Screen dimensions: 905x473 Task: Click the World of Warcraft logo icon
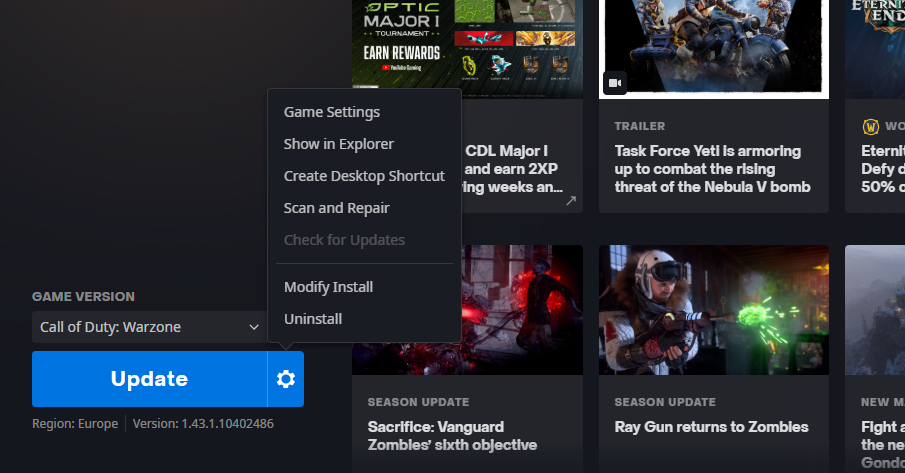(870, 126)
